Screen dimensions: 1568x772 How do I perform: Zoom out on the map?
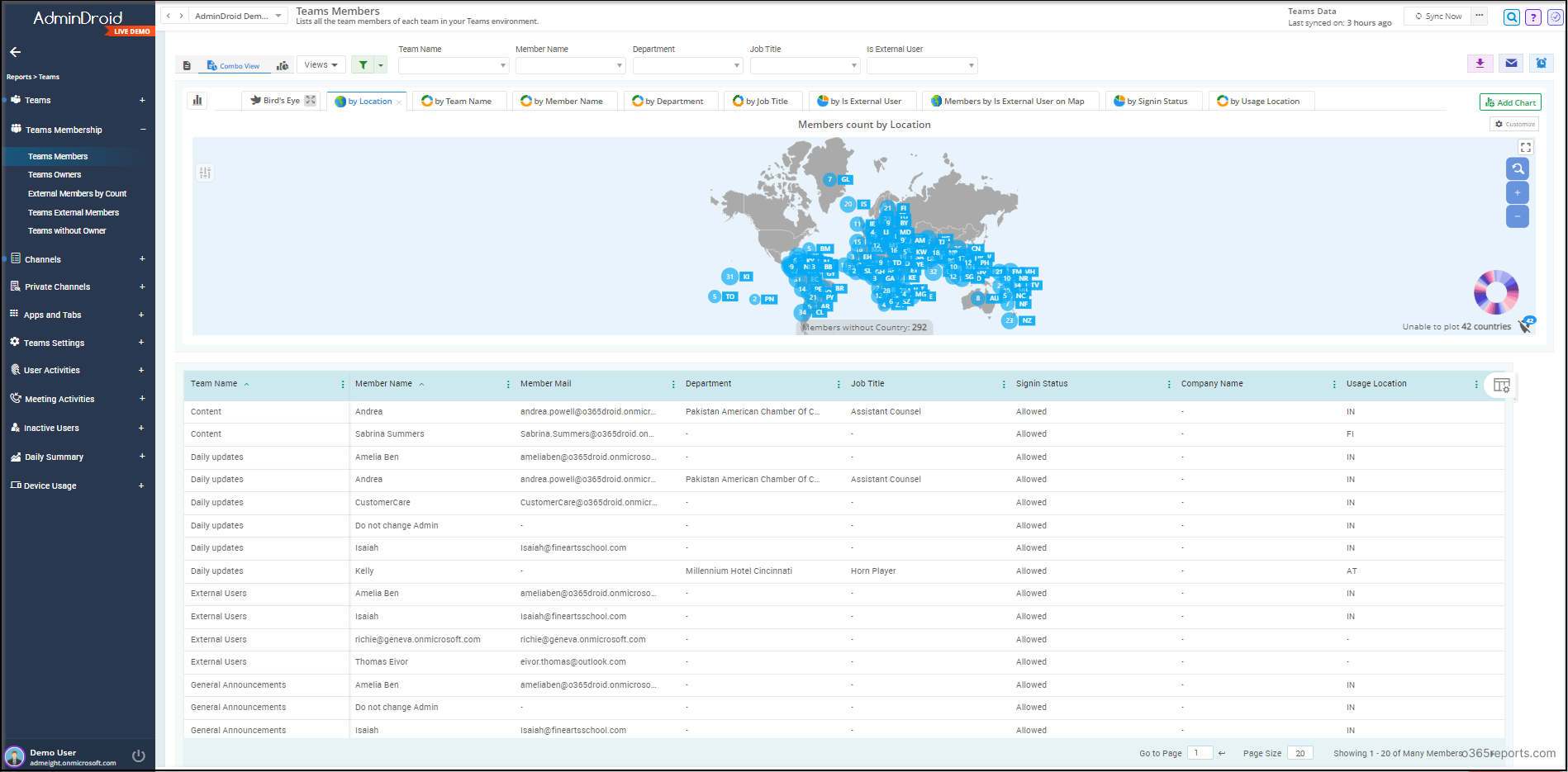[x=1518, y=216]
